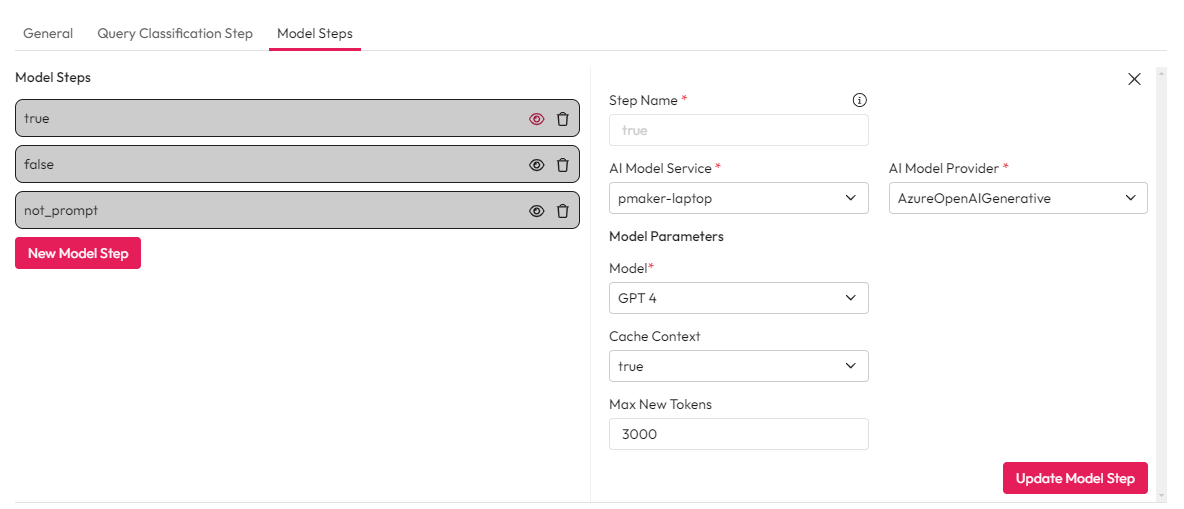This screenshot has width=1184, height=509.
Task: Click the Step Name info icon
Action: click(859, 100)
